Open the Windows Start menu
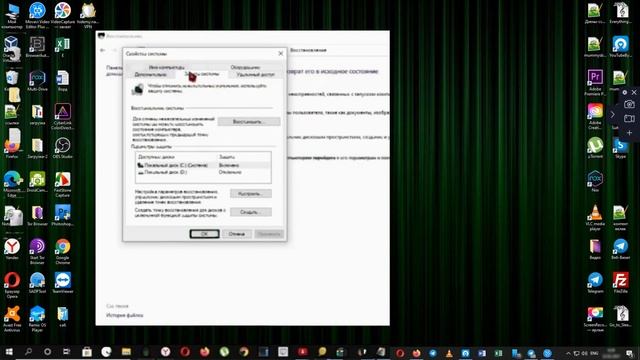 click(9, 352)
